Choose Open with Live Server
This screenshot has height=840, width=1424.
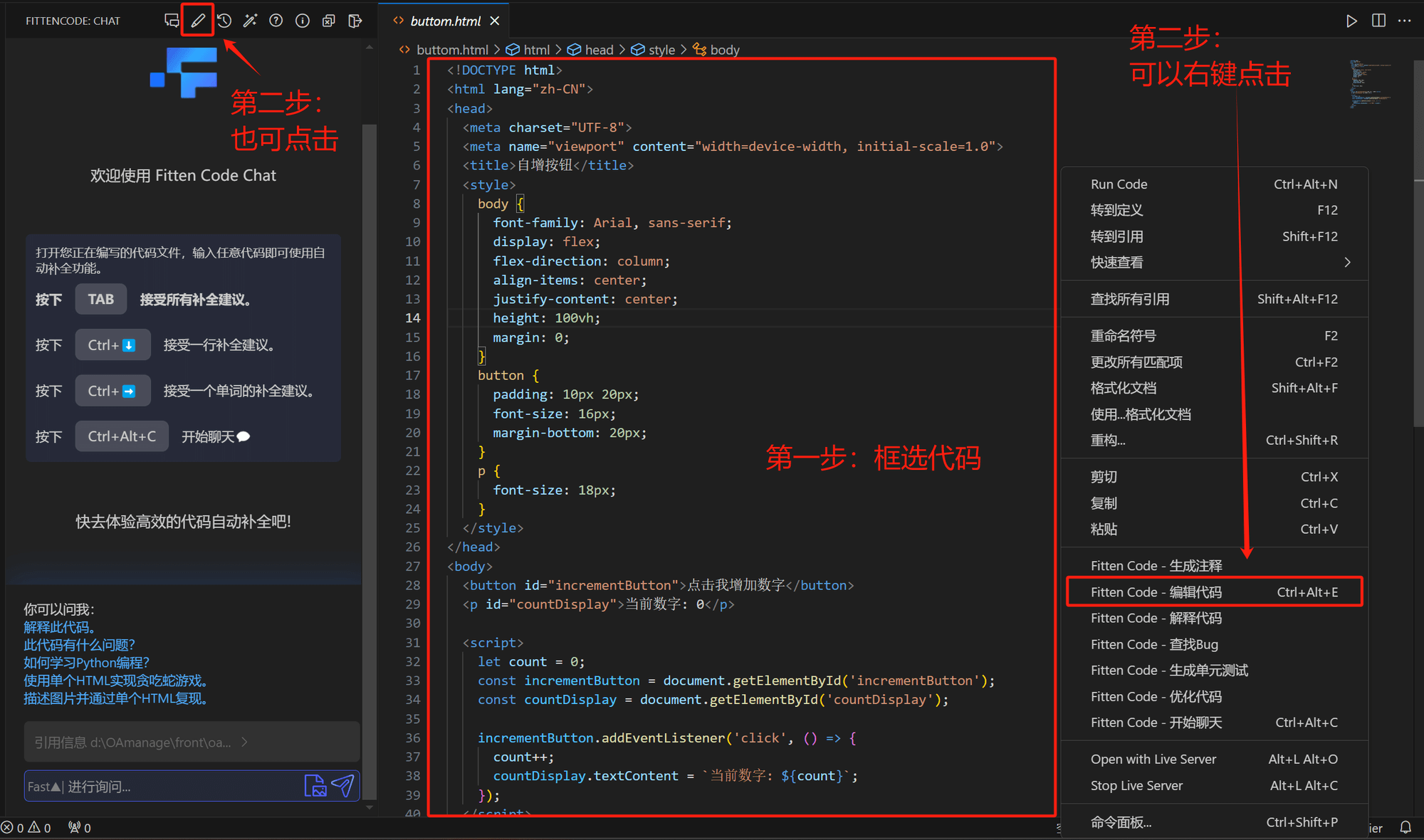(1214, 760)
